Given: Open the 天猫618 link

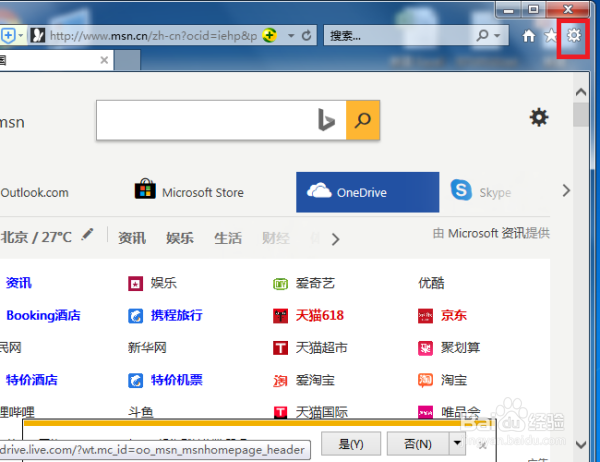Looking at the screenshot, I should click(x=320, y=315).
